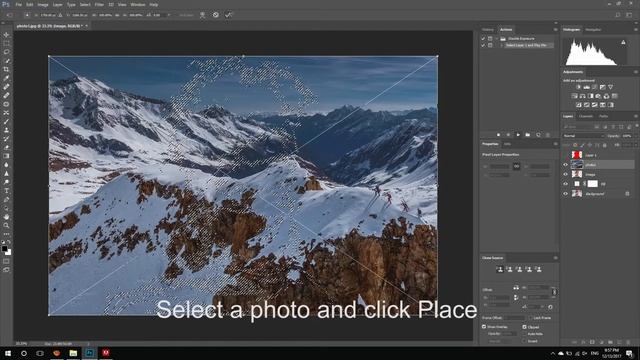Show the hidden Layer 1
The image size is (640, 360).
pos(566,155)
